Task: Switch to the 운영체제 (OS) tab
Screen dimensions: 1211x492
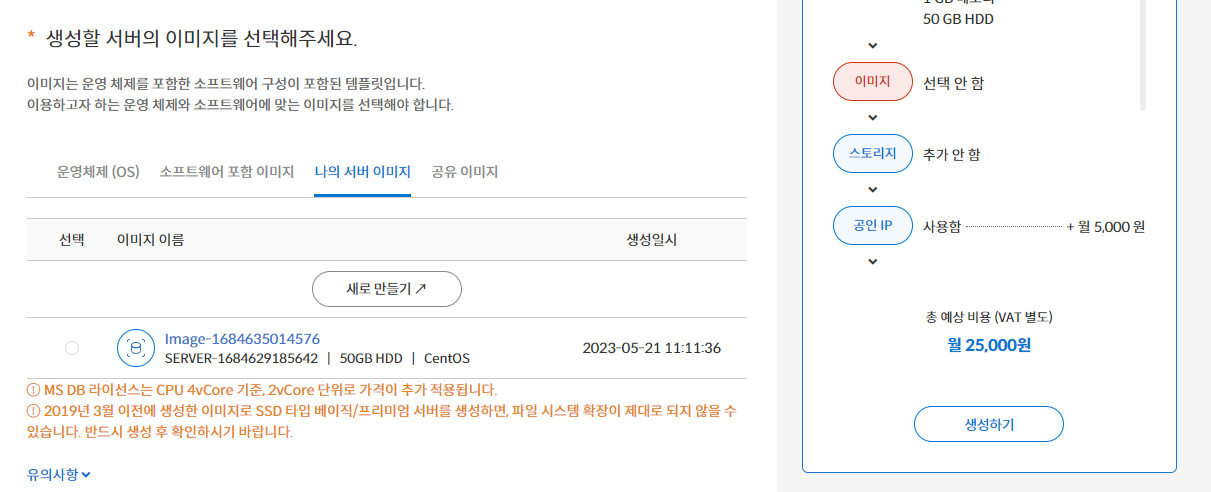Action: click(x=98, y=172)
